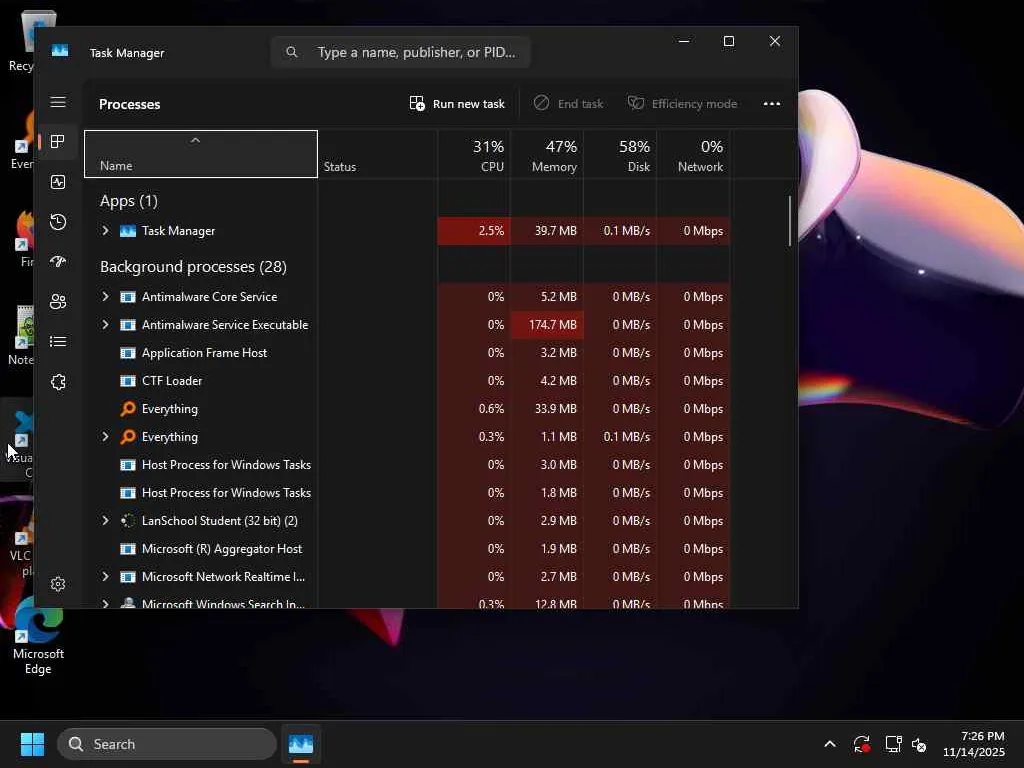
Task: Maximize the Task Manager window
Action: point(729,41)
